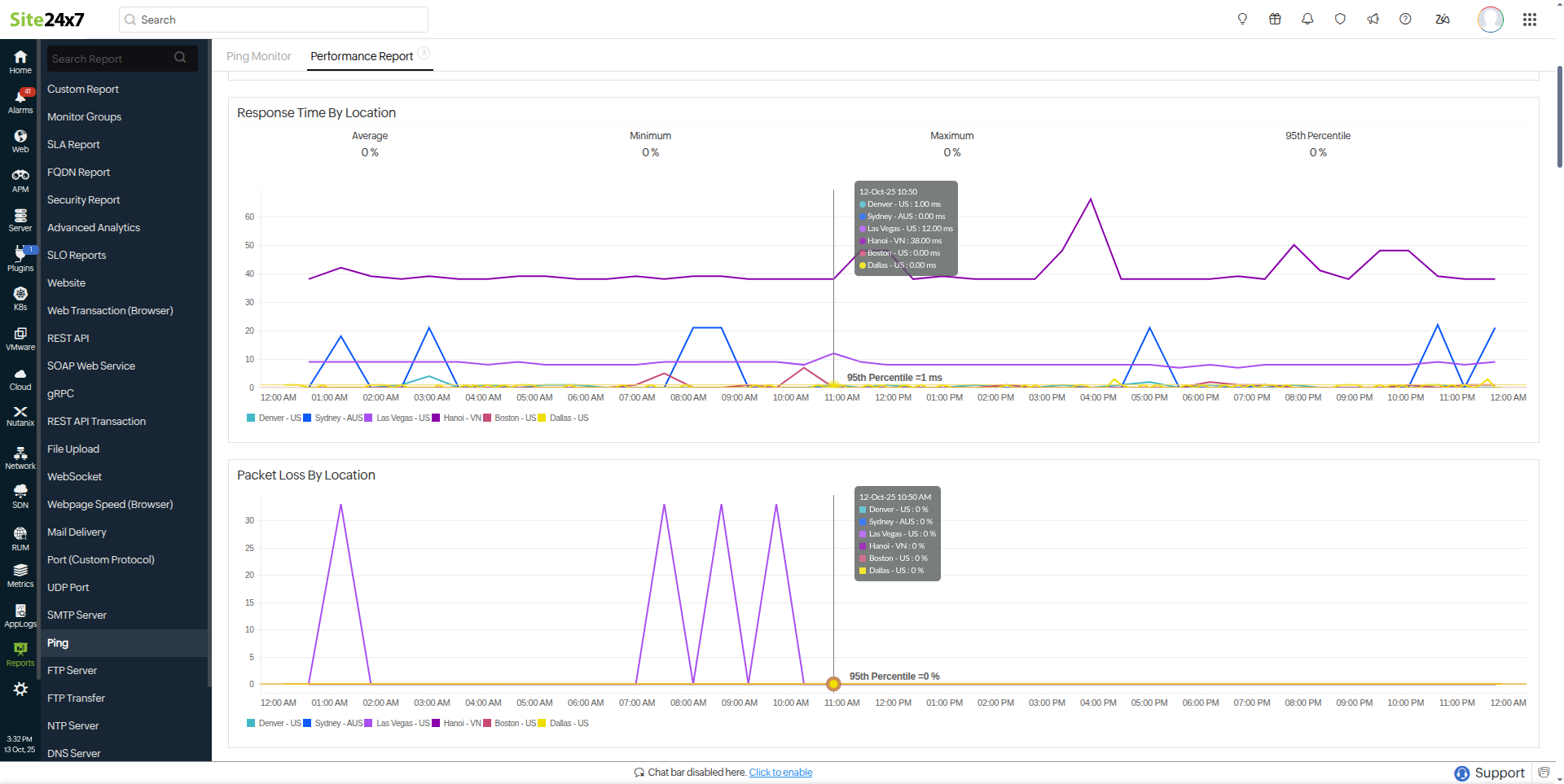Image resolution: width=1564 pixels, height=784 pixels.
Task: Open the user profile avatar menu
Action: click(x=1490, y=20)
